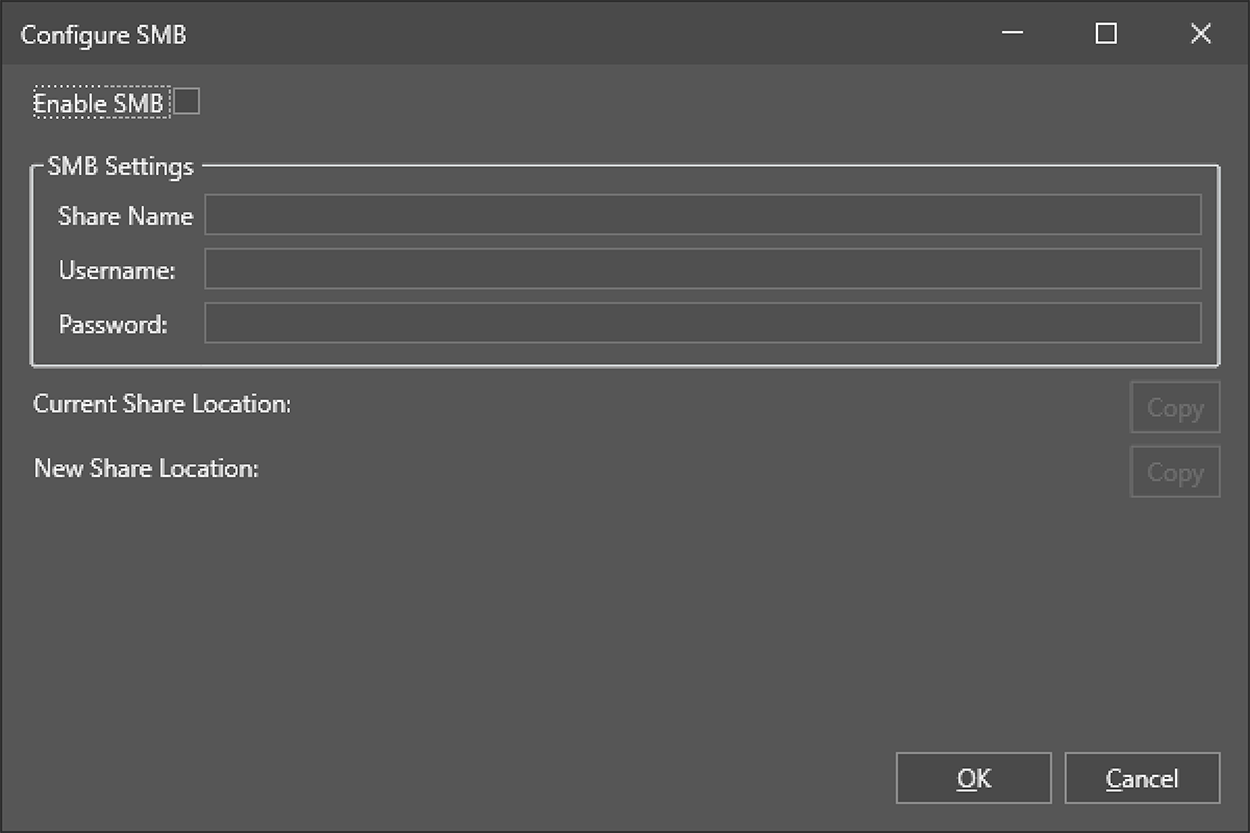This screenshot has width=1250, height=833.
Task: Click the Current Share Location label
Action: click(162, 404)
